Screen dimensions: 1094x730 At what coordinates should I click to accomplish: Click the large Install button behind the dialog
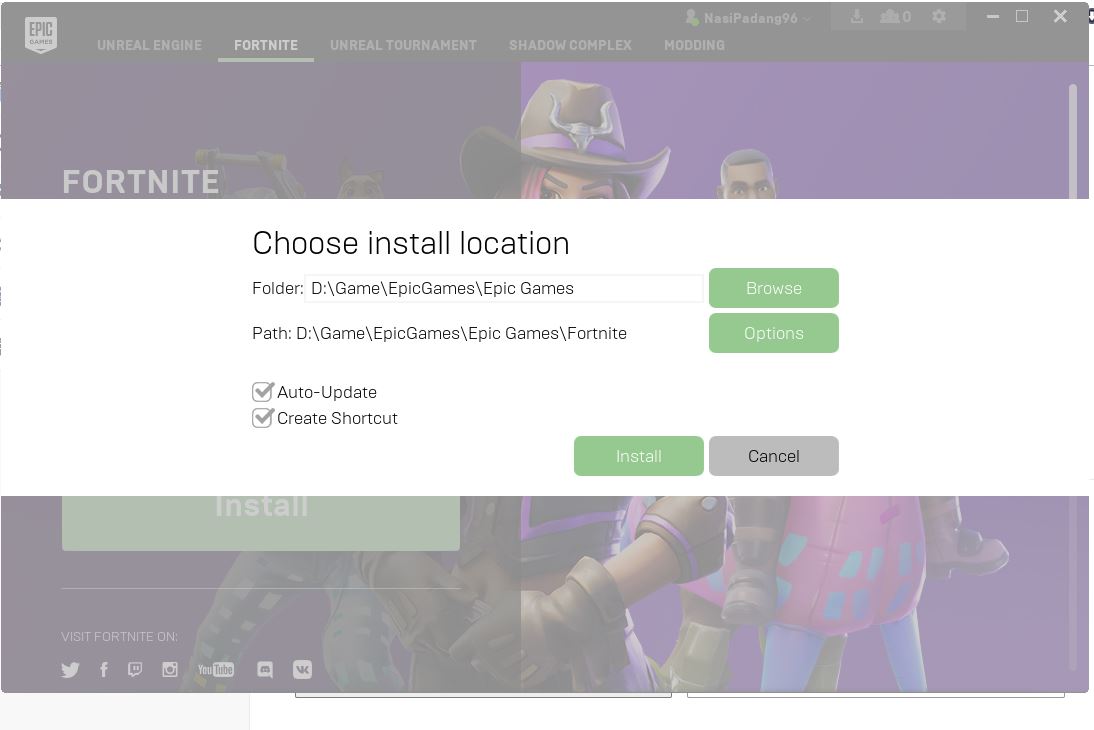260,522
